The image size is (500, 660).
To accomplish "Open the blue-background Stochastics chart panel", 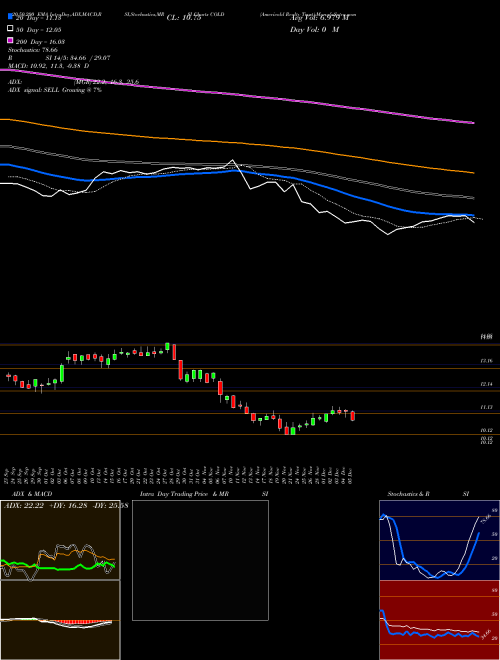I will pos(439,540).
